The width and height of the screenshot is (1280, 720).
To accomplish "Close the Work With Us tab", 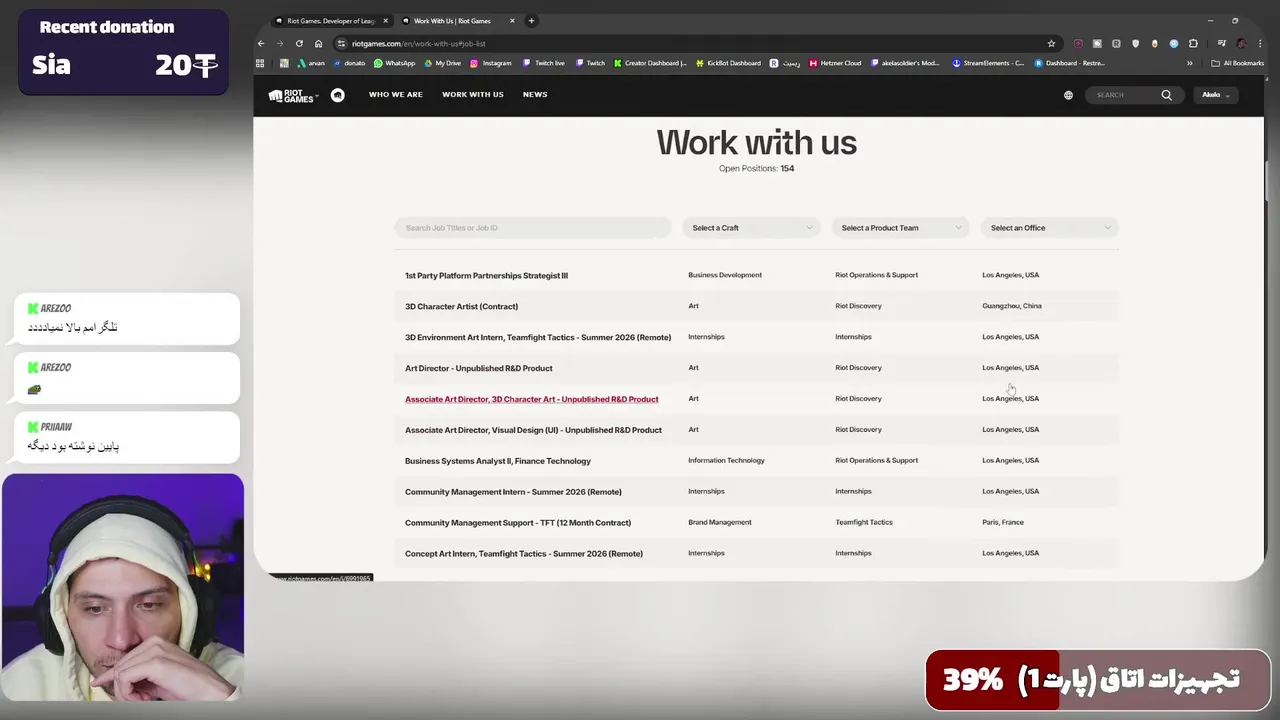I will [x=512, y=21].
